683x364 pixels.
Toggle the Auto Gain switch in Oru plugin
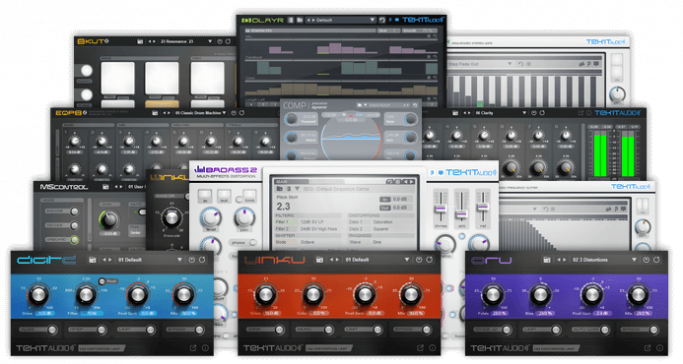coord(605,330)
